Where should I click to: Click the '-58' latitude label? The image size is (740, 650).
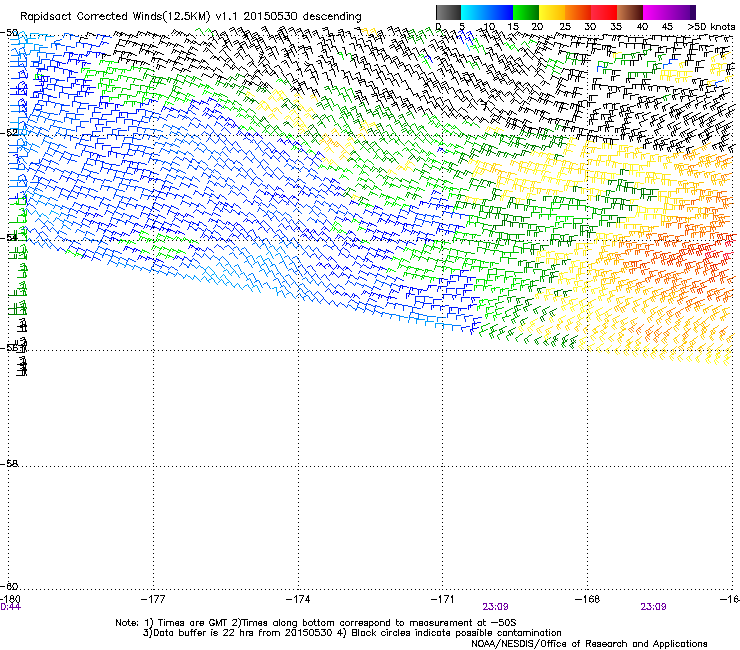pyautogui.click(x=9, y=464)
